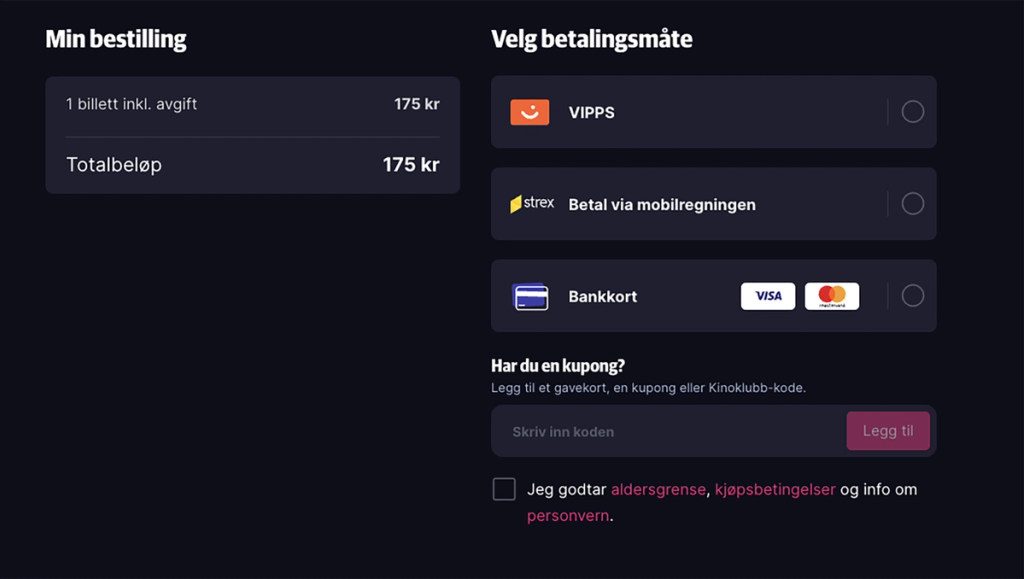Click the orange VIPPS logo icon
The height and width of the screenshot is (579, 1024).
[x=531, y=111]
